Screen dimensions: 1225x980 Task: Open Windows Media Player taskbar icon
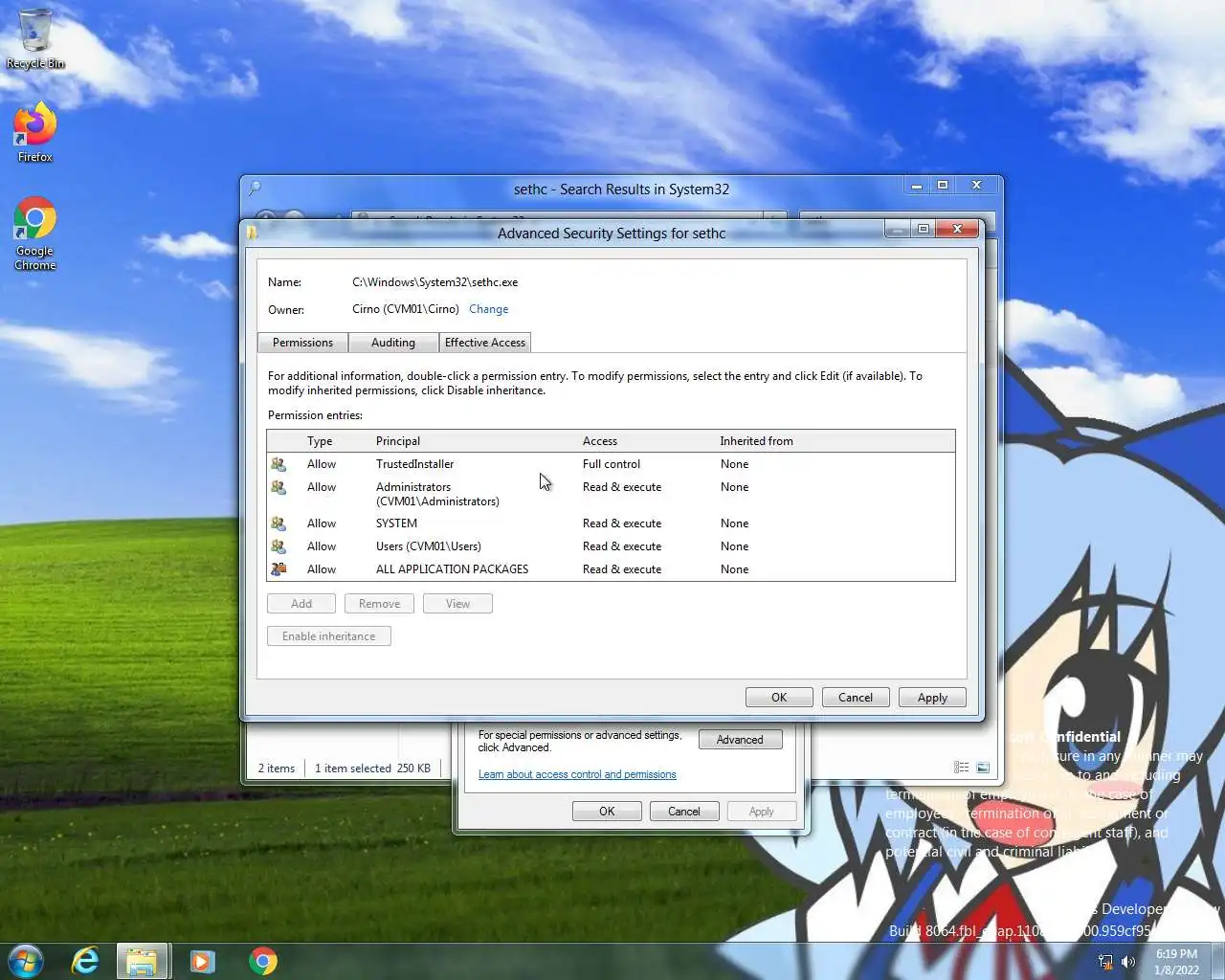tap(202, 961)
